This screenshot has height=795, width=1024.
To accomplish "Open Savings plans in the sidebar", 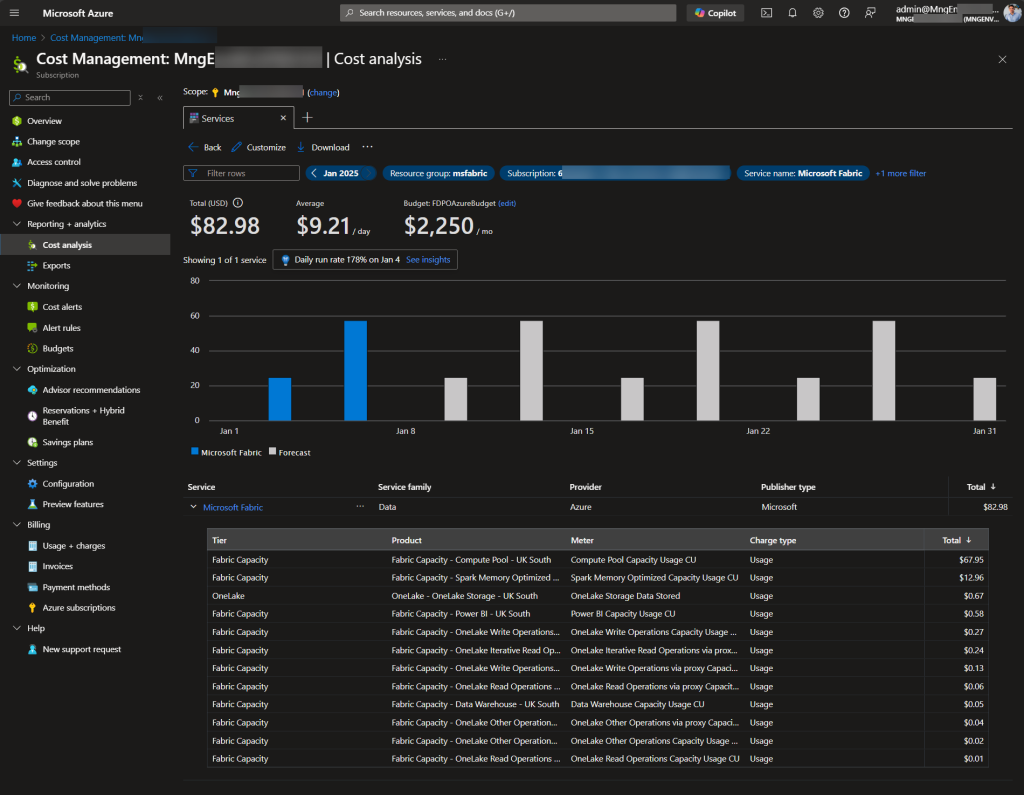I will click(67, 442).
